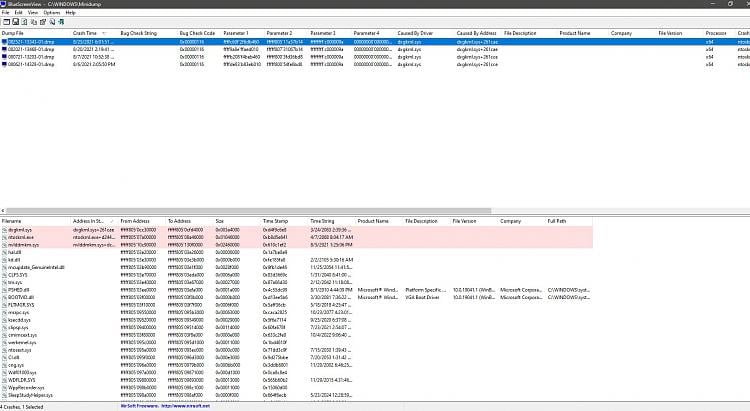This screenshot has width=750, height=411.
Task: Click the file icon next to FLTMGR.SYS
Action: [x=4, y=305]
